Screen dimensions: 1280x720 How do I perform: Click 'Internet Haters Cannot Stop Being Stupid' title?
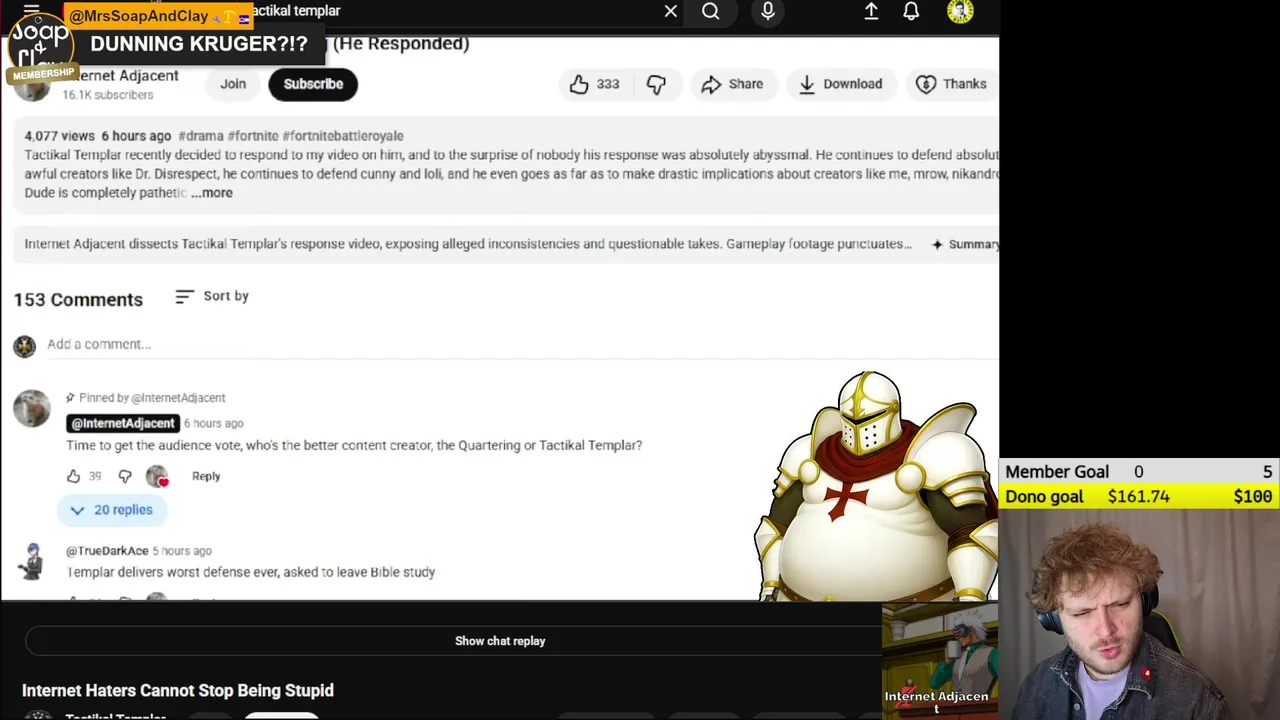(x=178, y=690)
